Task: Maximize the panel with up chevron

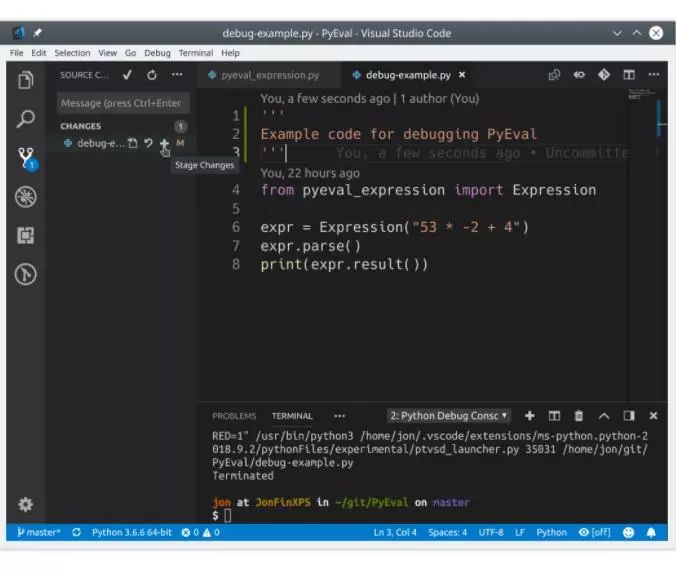Action: (604, 416)
